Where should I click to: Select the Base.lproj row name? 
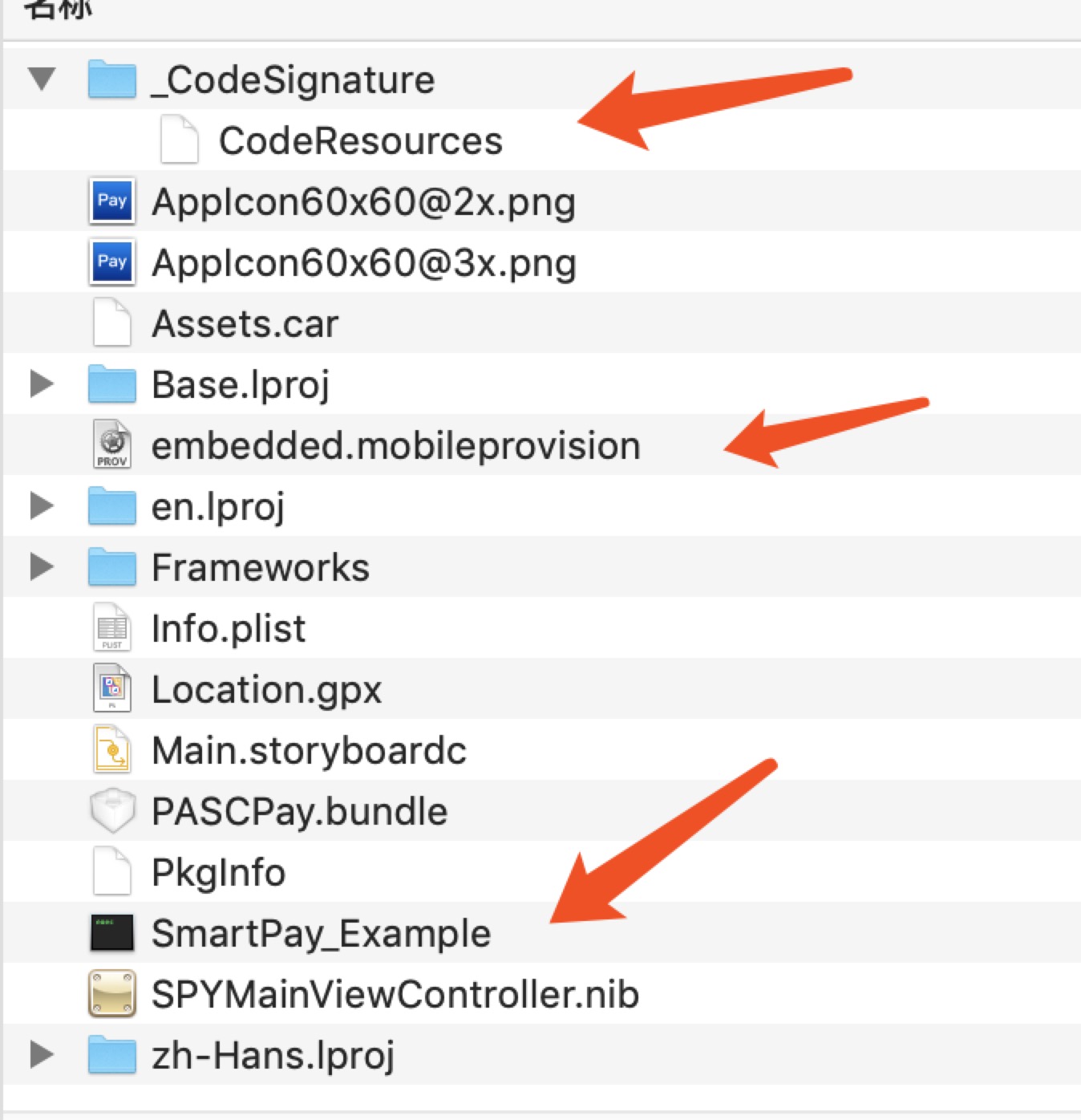click(x=241, y=385)
